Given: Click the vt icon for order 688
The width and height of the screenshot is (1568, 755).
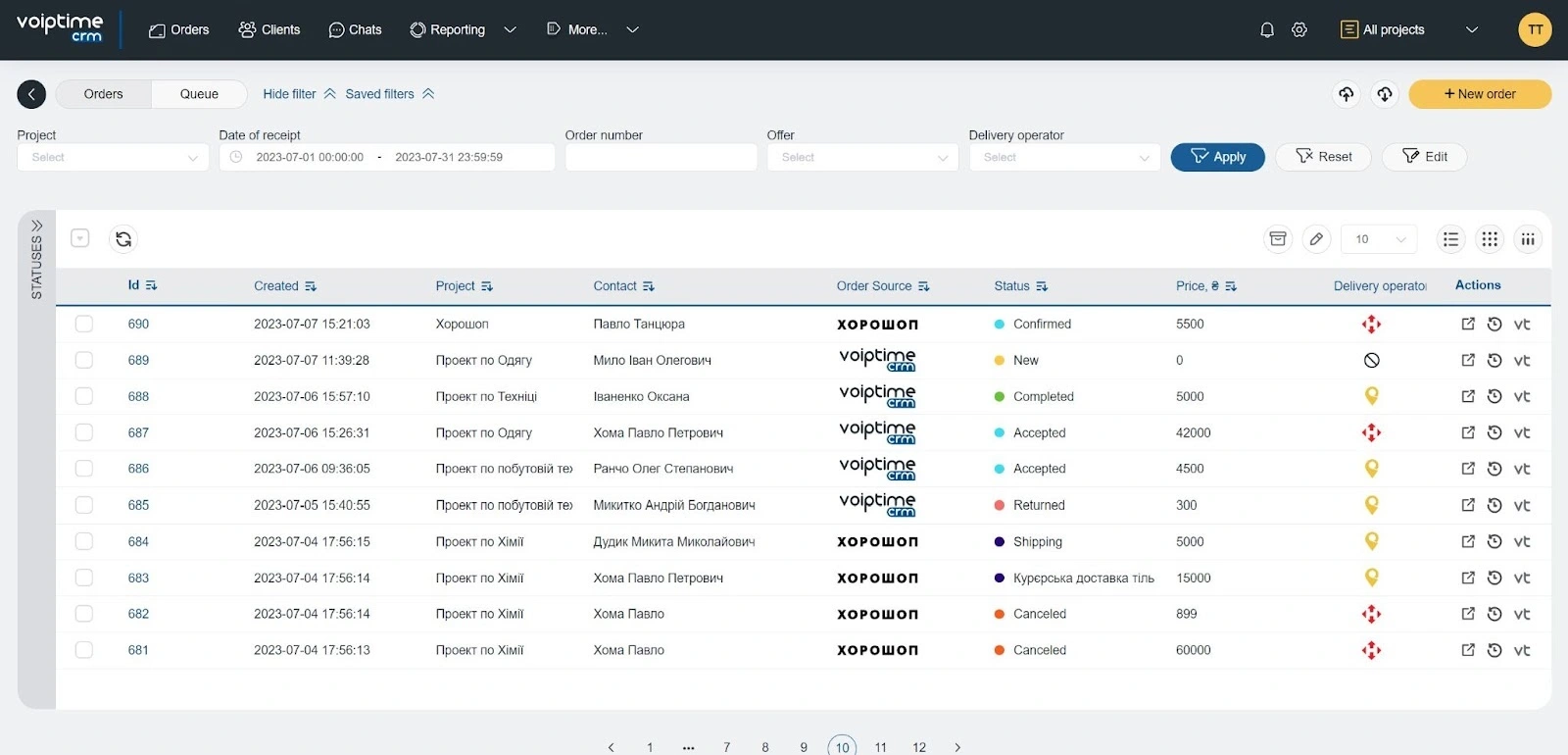Looking at the screenshot, I should (x=1522, y=397).
